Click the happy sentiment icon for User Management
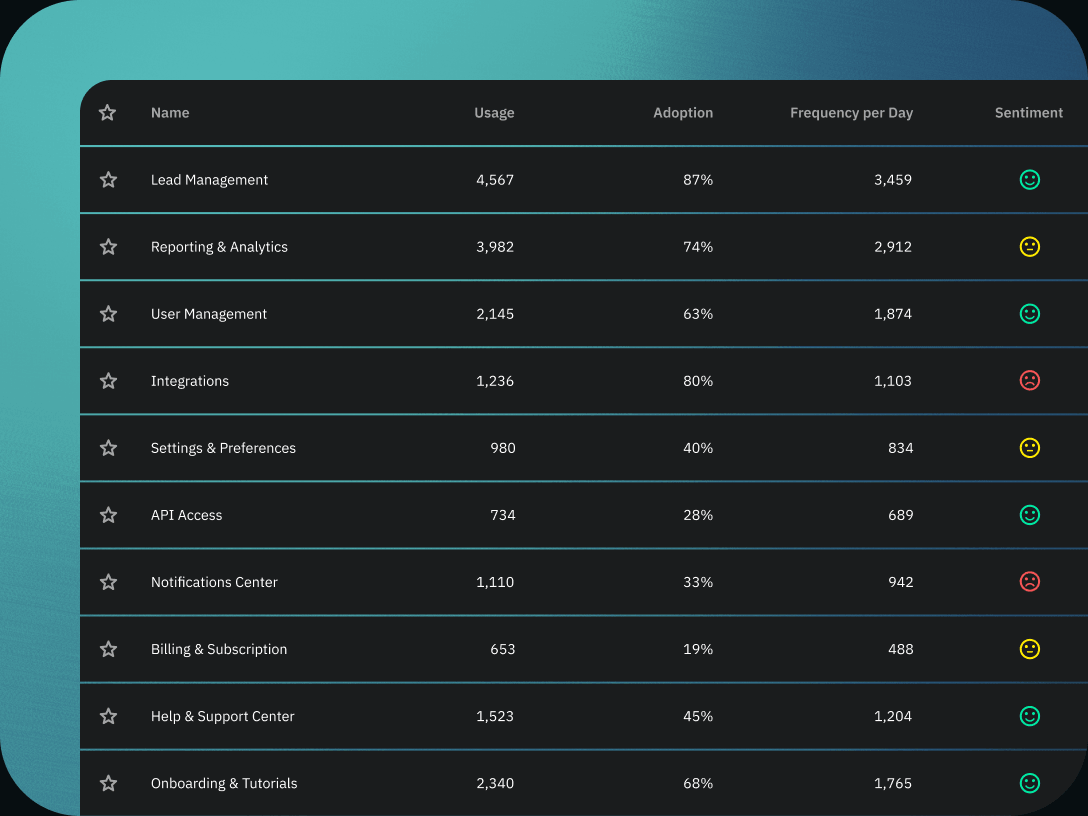Image resolution: width=1088 pixels, height=816 pixels. pos(1030,314)
